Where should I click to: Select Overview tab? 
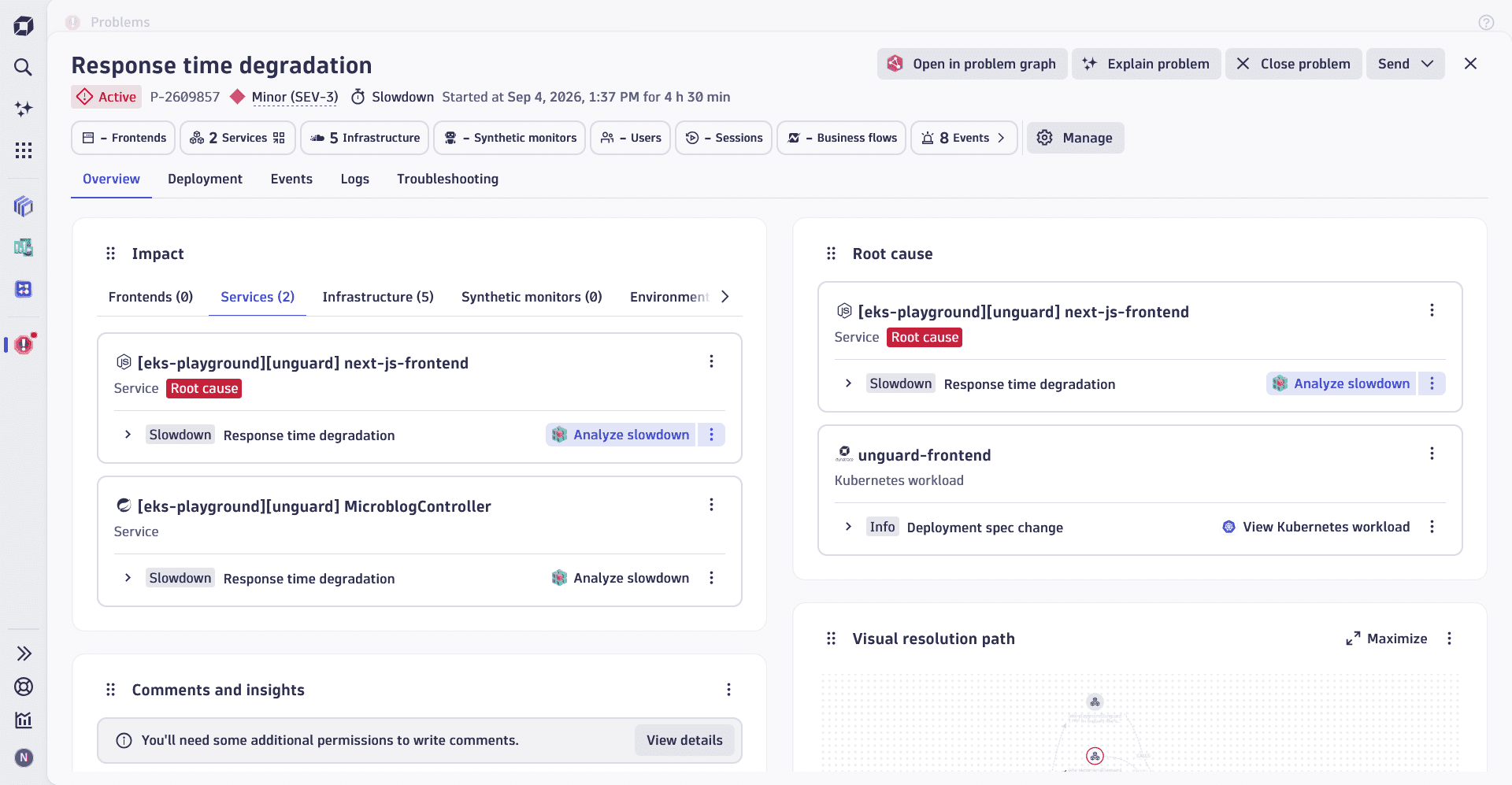(111, 179)
